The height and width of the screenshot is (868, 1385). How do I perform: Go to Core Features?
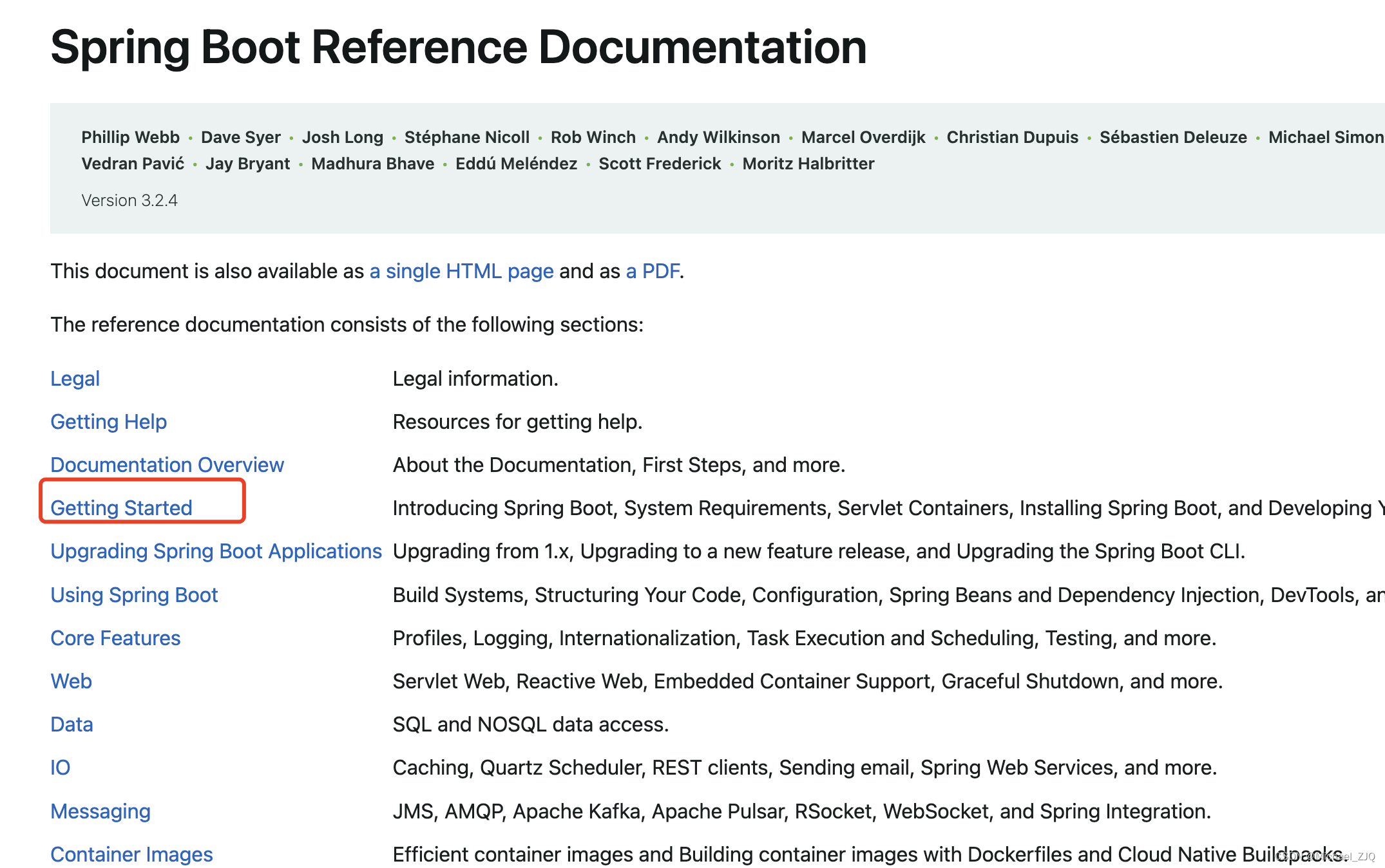[115, 638]
